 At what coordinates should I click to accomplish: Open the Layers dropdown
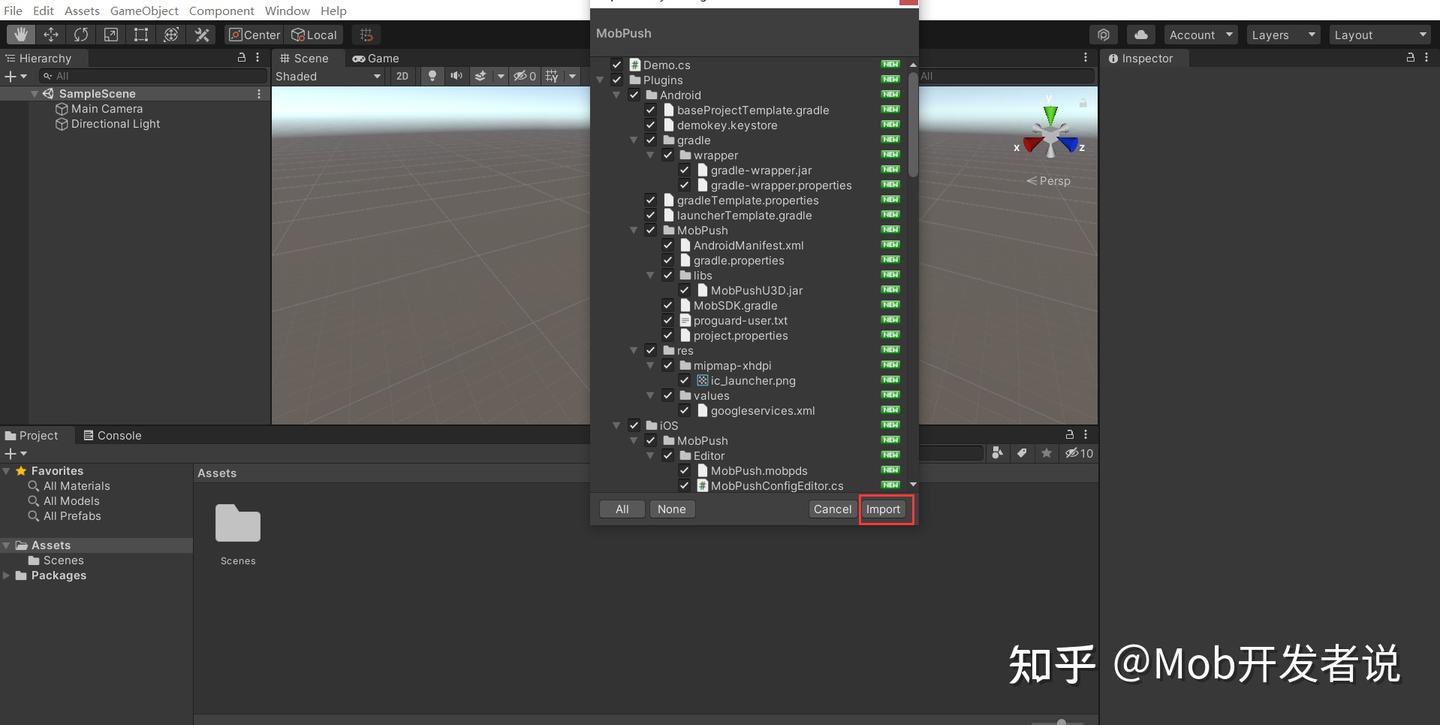[1284, 35]
